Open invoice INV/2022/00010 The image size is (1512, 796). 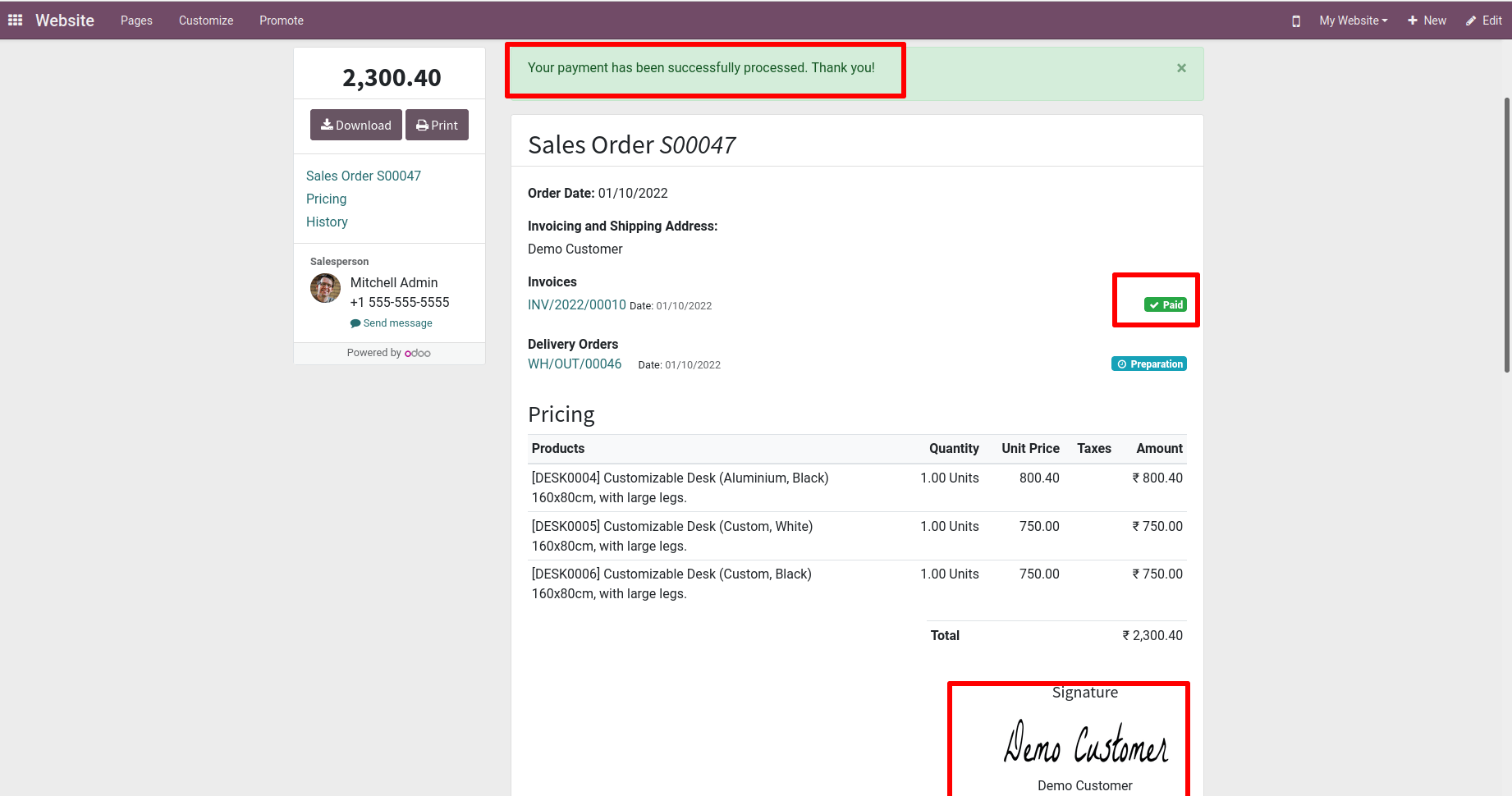pos(576,304)
